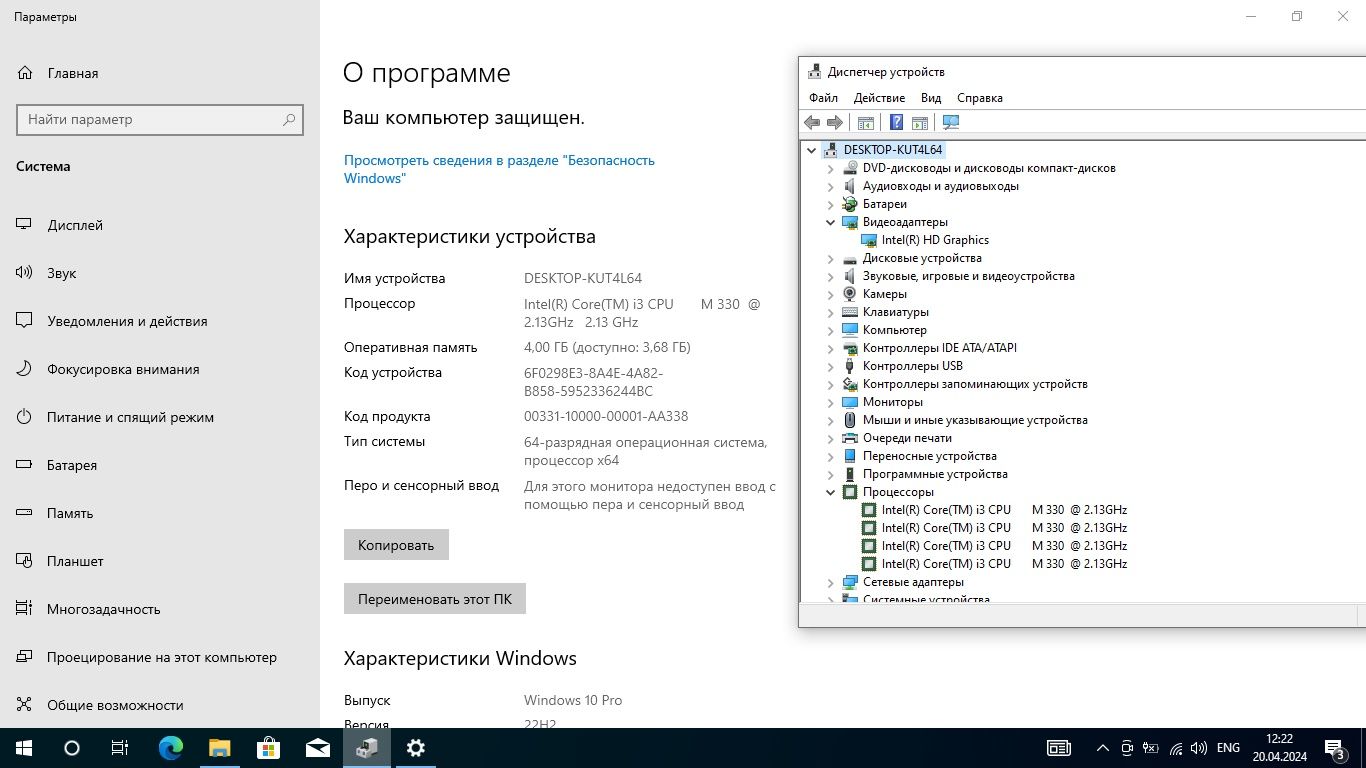1366x768 pixels.
Task: Open the Вид menu
Action: pos(931,98)
